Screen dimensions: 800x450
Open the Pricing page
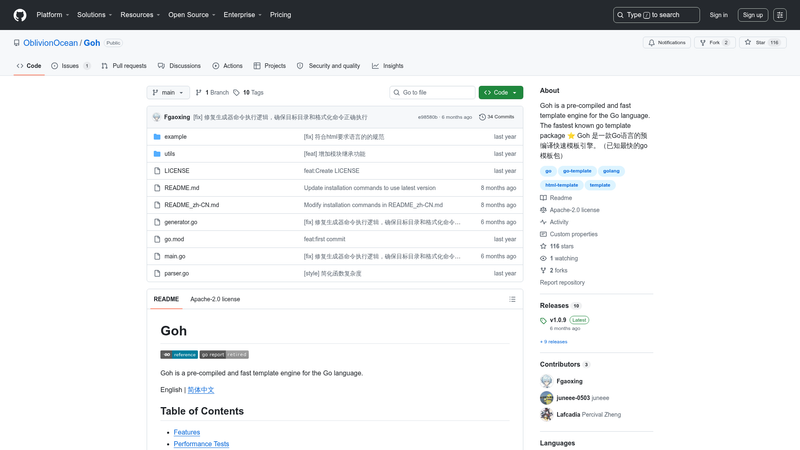click(x=281, y=15)
